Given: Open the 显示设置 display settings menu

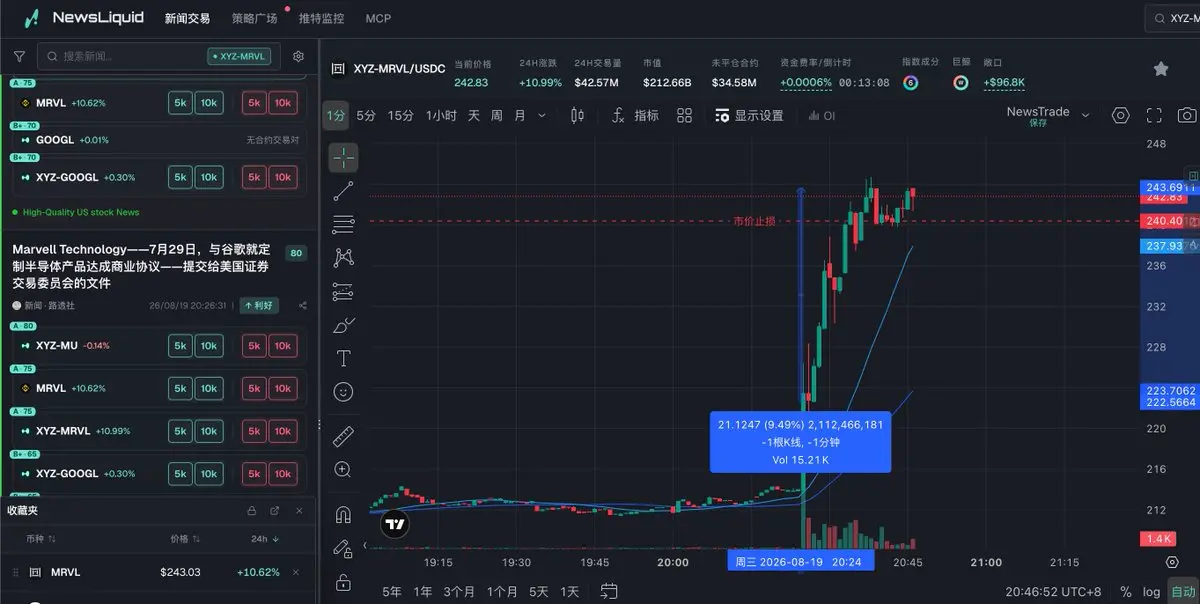Looking at the screenshot, I should point(750,116).
